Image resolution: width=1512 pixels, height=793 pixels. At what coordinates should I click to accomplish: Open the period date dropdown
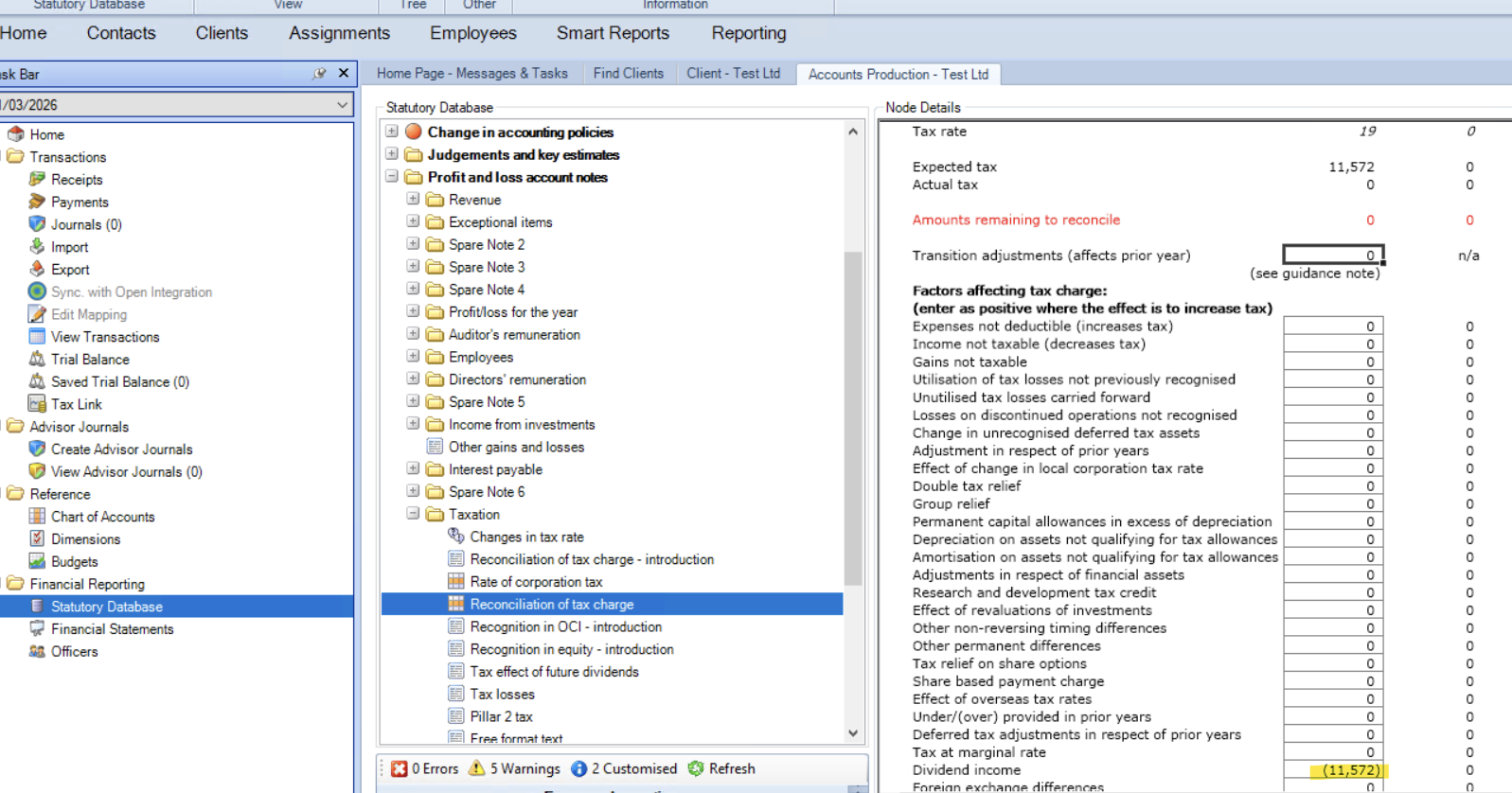pyautogui.click(x=342, y=105)
